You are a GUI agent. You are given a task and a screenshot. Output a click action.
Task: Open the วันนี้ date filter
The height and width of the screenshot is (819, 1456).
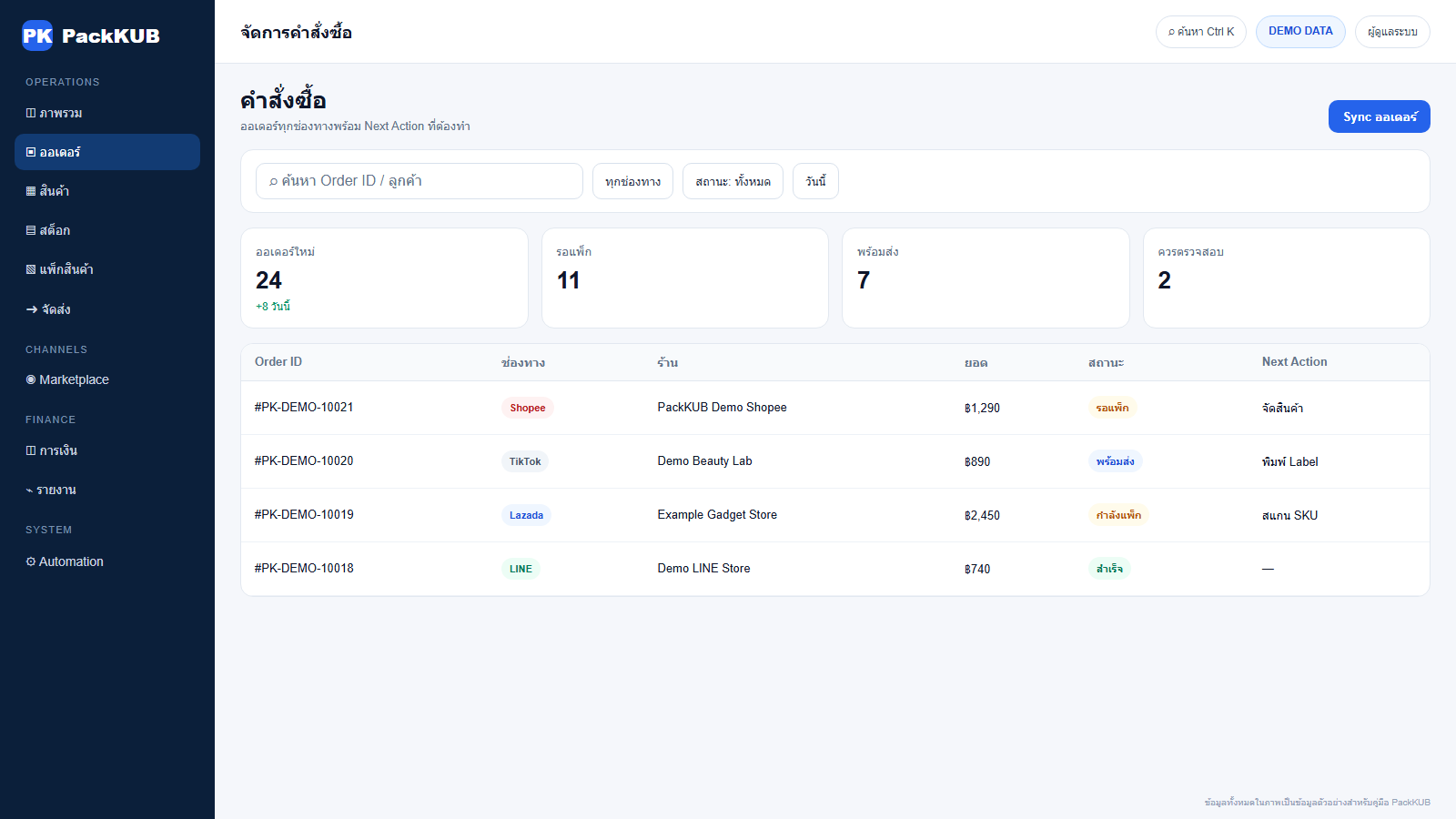coord(815,181)
